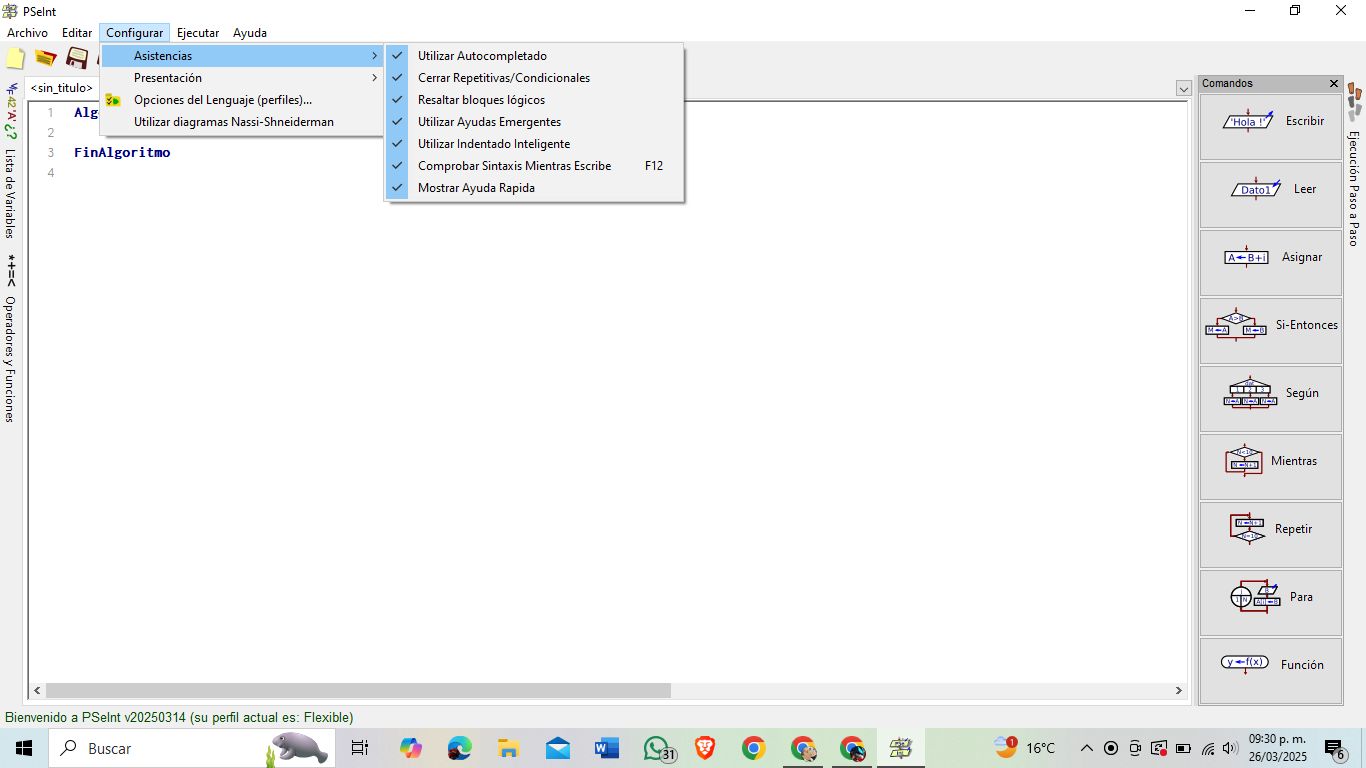Select the Asignar command icon
The image size is (1366, 768).
(x=1270, y=258)
